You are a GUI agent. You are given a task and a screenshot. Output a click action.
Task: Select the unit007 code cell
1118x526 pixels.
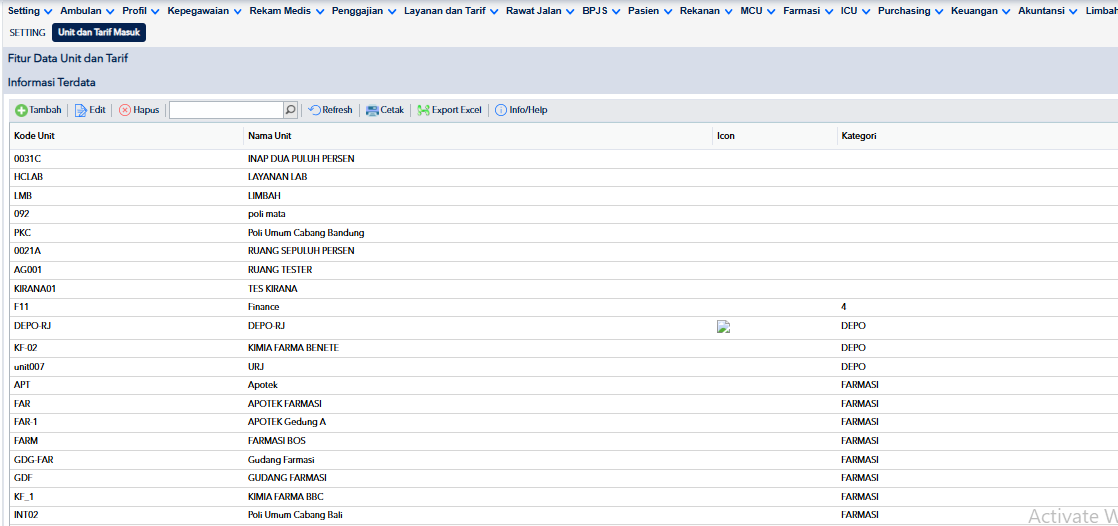tap(127, 366)
